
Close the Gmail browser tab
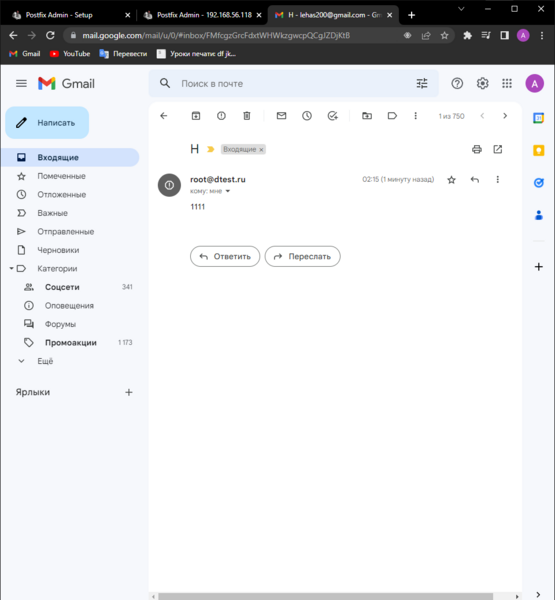coord(390,15)
